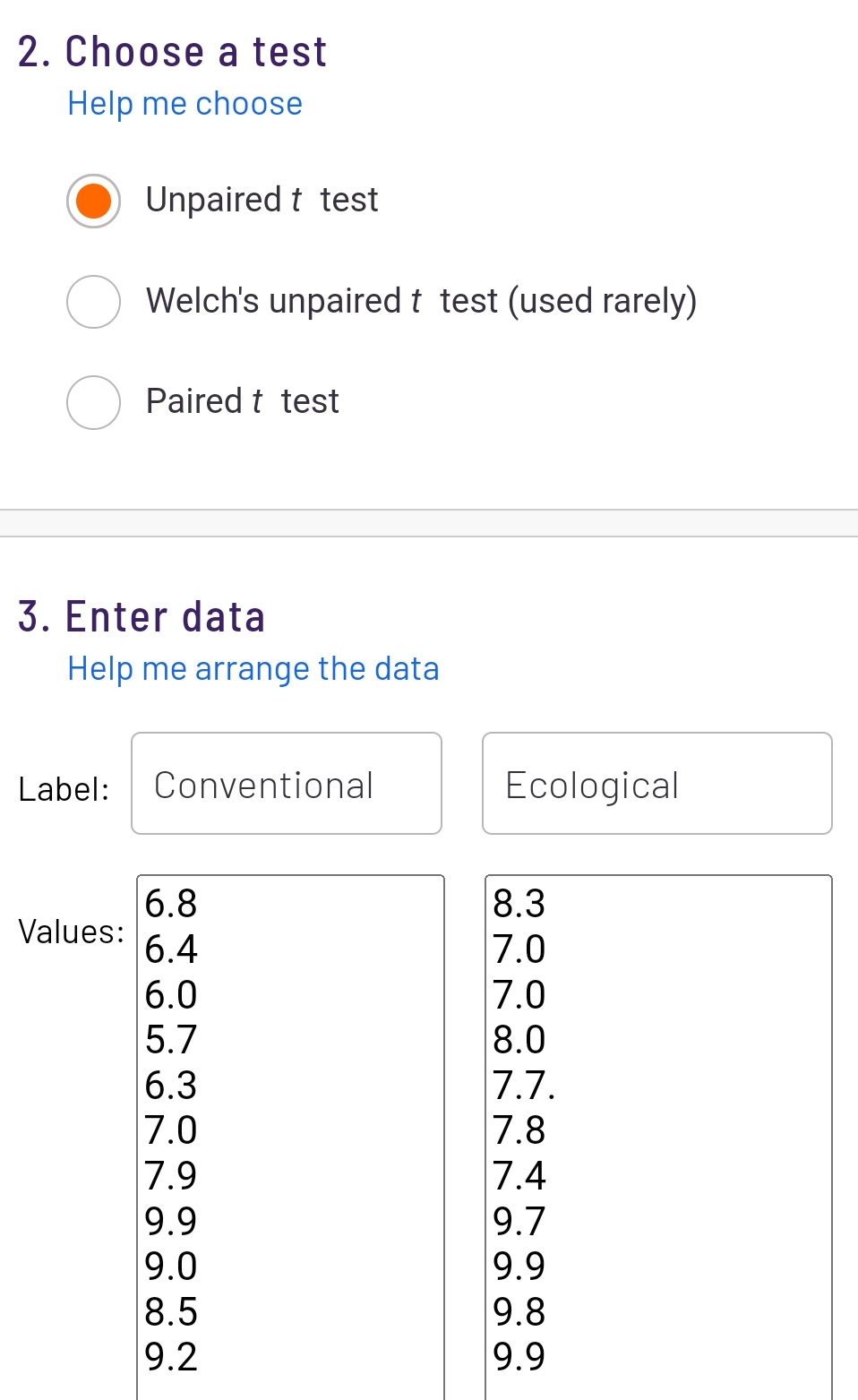
Task: Click the 8.5 entry in Conventional values
Action: click(171, 1312)
